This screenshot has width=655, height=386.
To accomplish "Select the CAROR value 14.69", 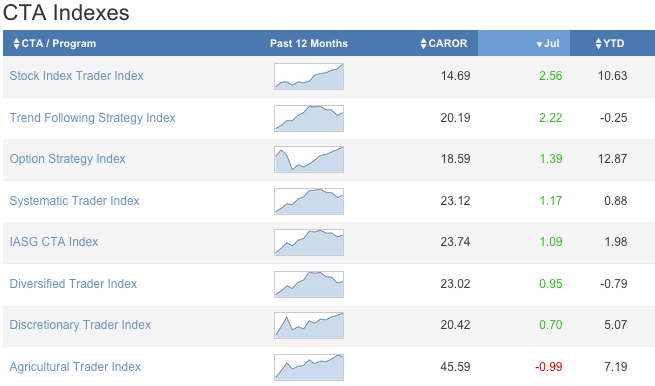I will tap(455, 76).
